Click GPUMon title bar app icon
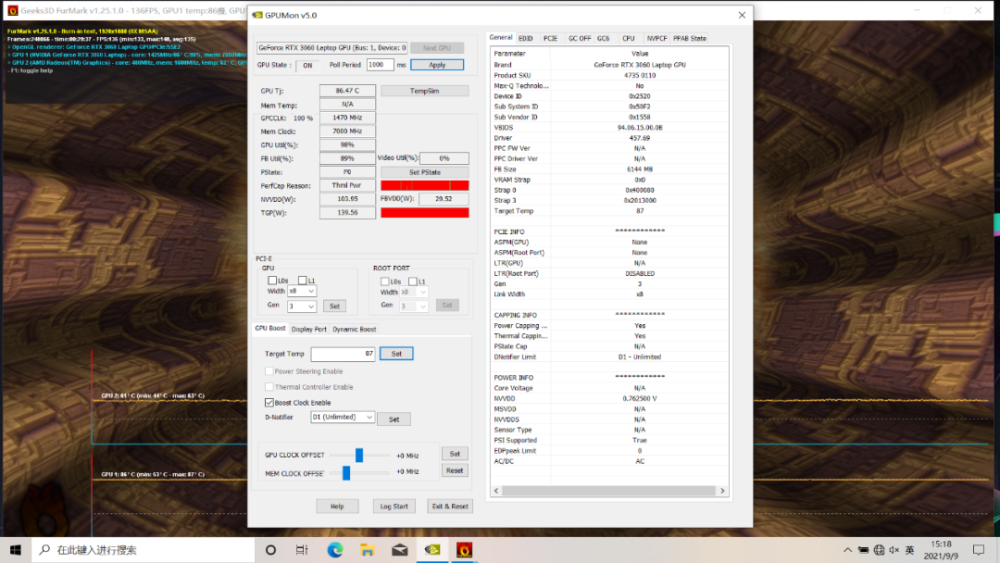Viewport: 1000px width, 563px height. point(258,15)
